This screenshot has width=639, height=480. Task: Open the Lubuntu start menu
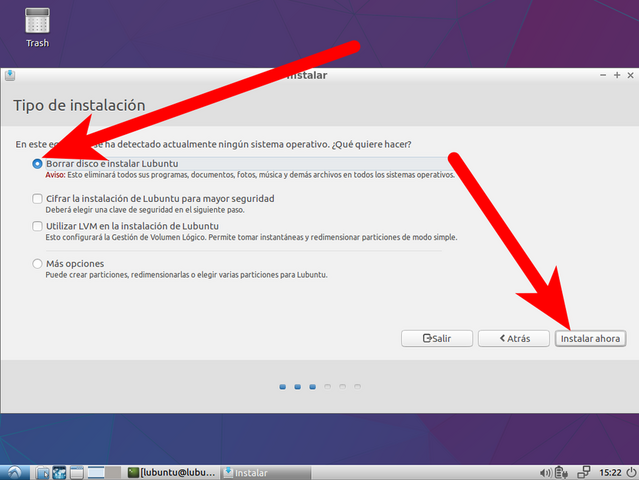pyautogui.click(x=15, y=473)
